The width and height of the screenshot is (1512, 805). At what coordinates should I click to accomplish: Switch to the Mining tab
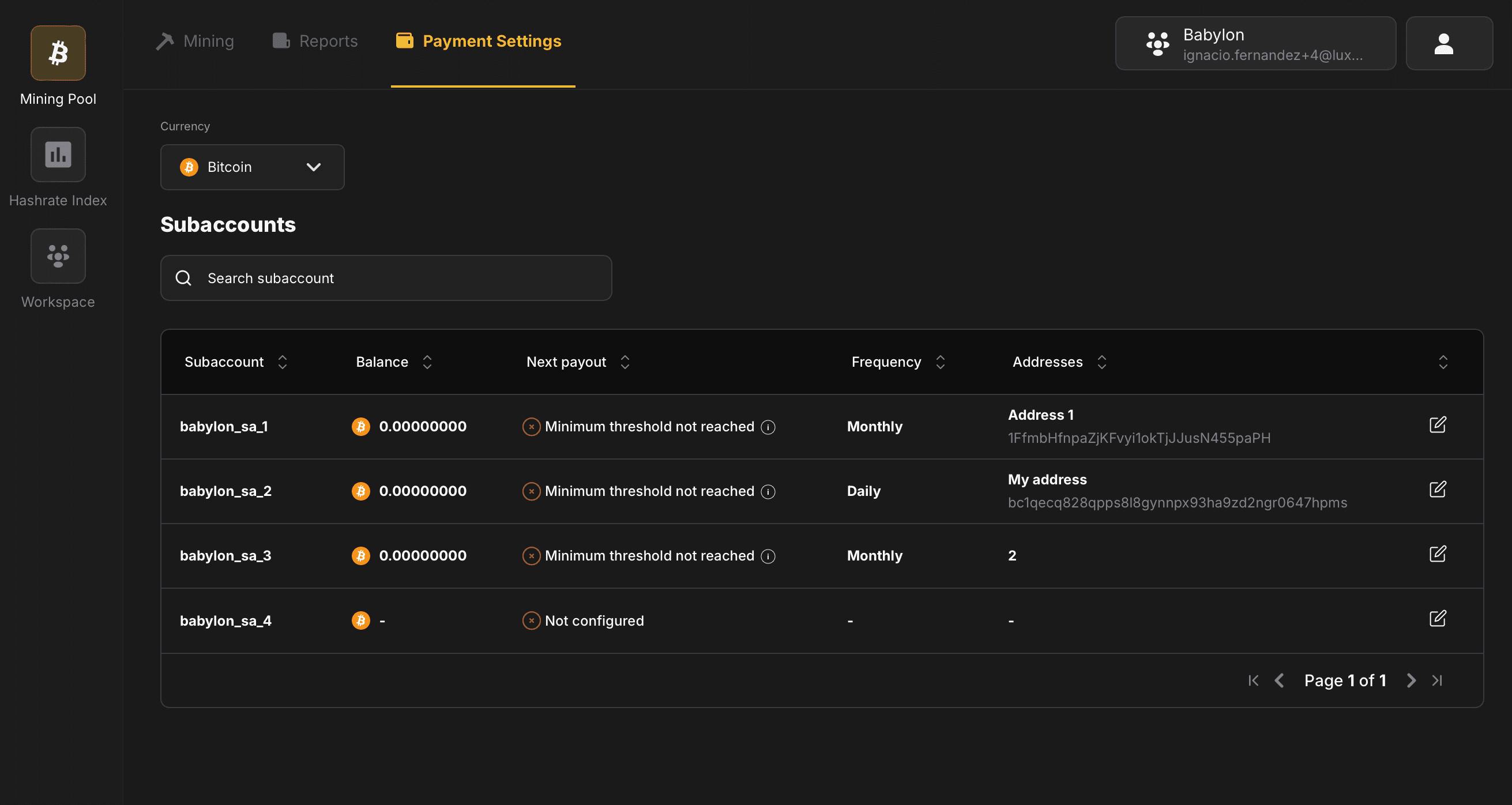coord(195,41)
